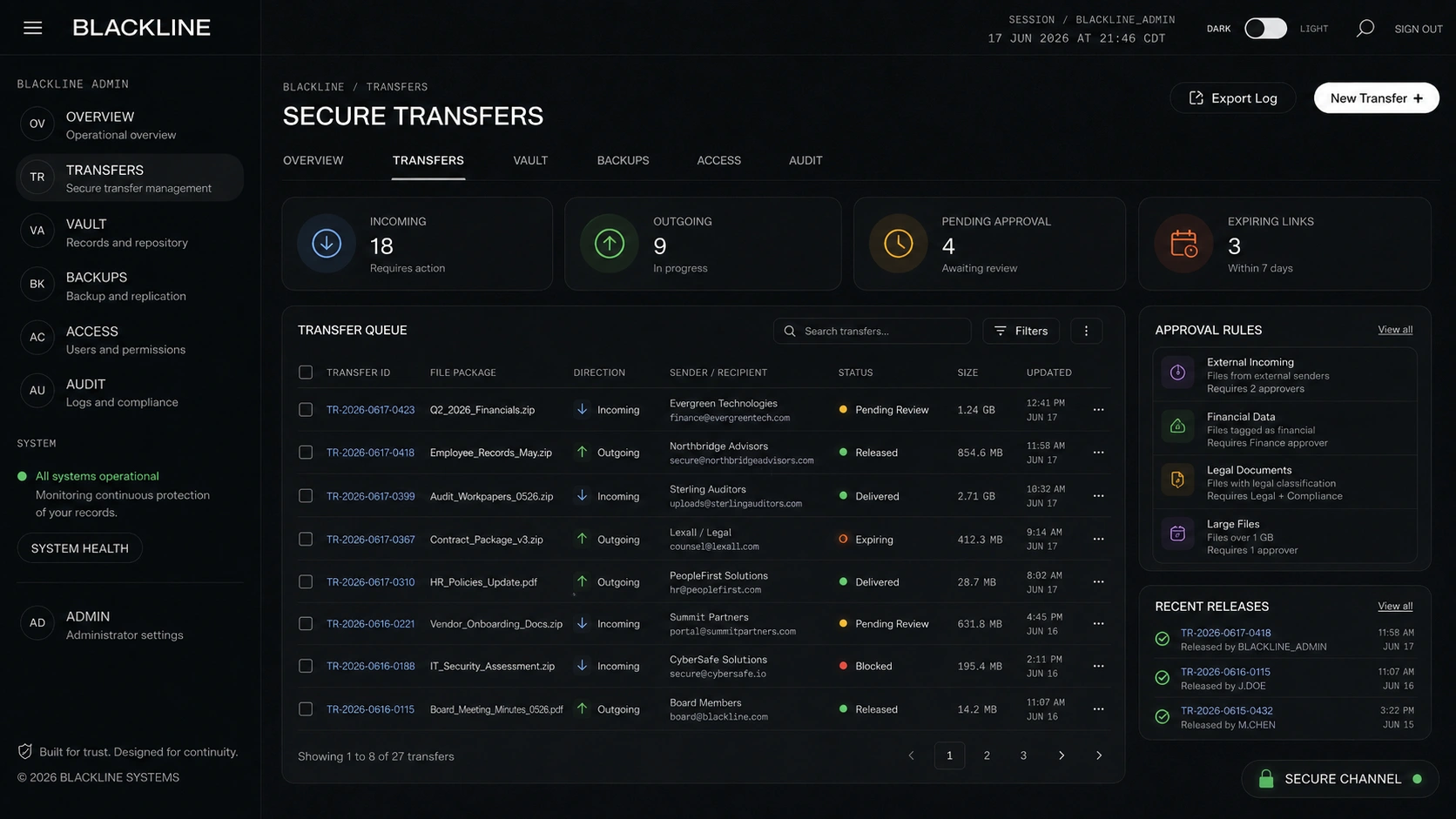Toggle the Dark/Light theme switch
Image resolution: width=1456 pixels, height=819 pixels.
tap(1265, 29)
